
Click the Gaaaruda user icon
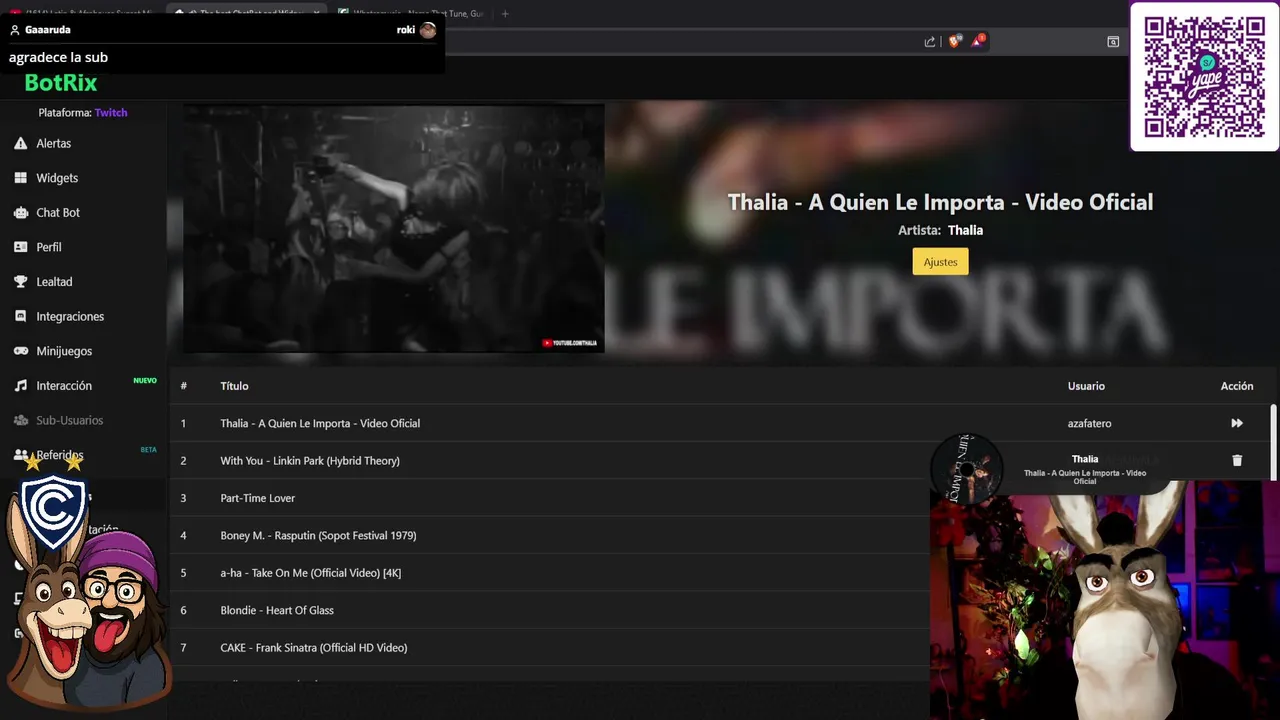(x=15, y=30)
